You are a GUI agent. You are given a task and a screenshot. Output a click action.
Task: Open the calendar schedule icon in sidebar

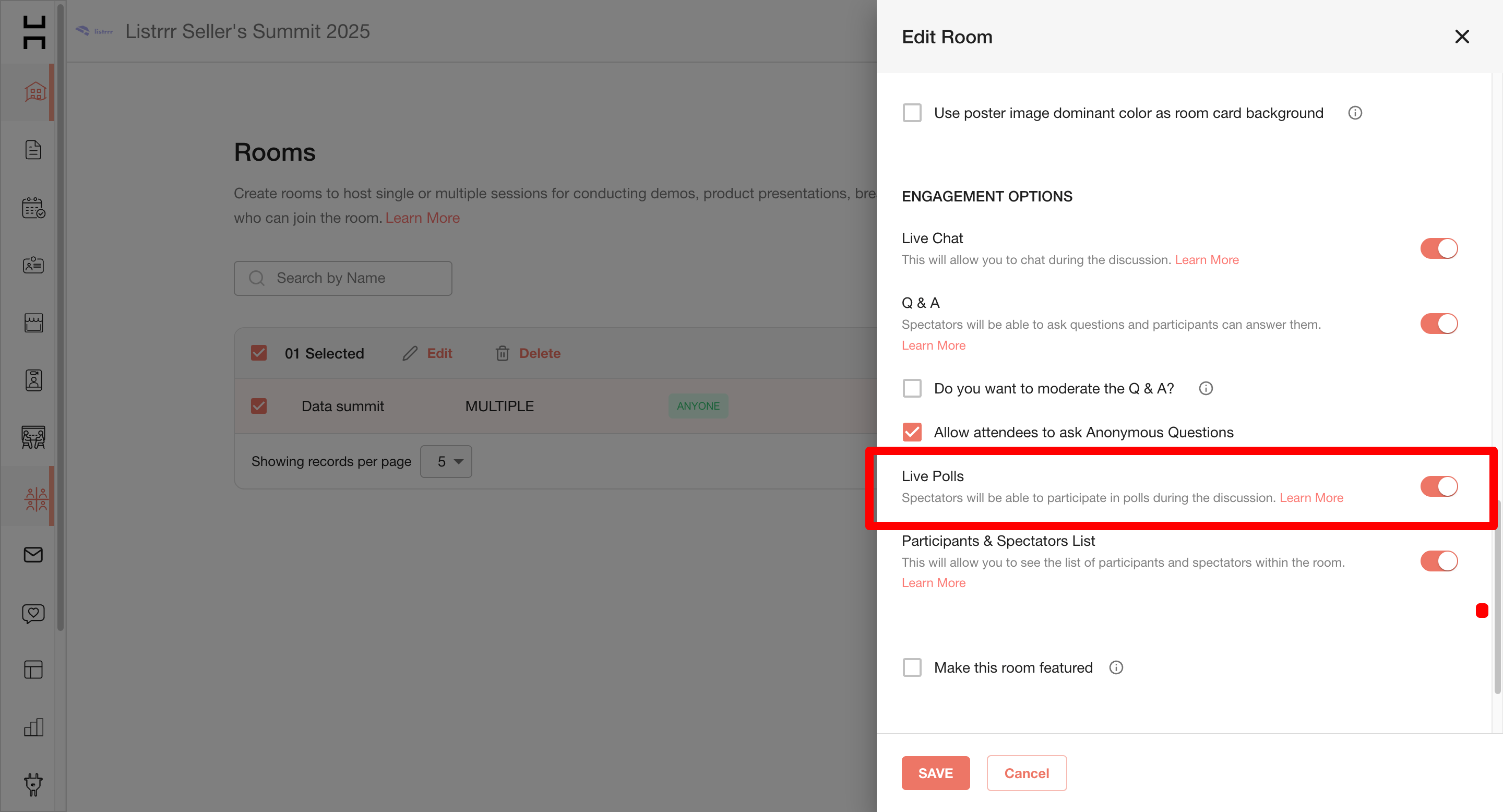pyautogui.click(x=33, y=208)
